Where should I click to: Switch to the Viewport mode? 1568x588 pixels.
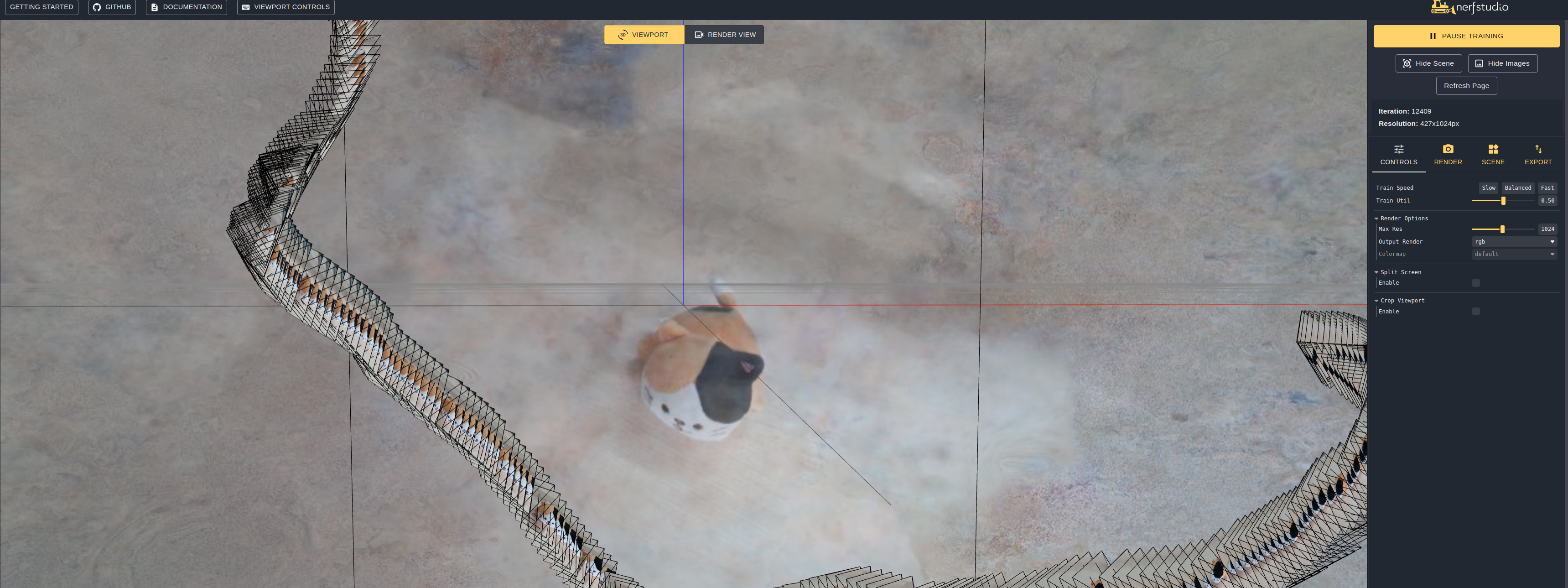644,35
